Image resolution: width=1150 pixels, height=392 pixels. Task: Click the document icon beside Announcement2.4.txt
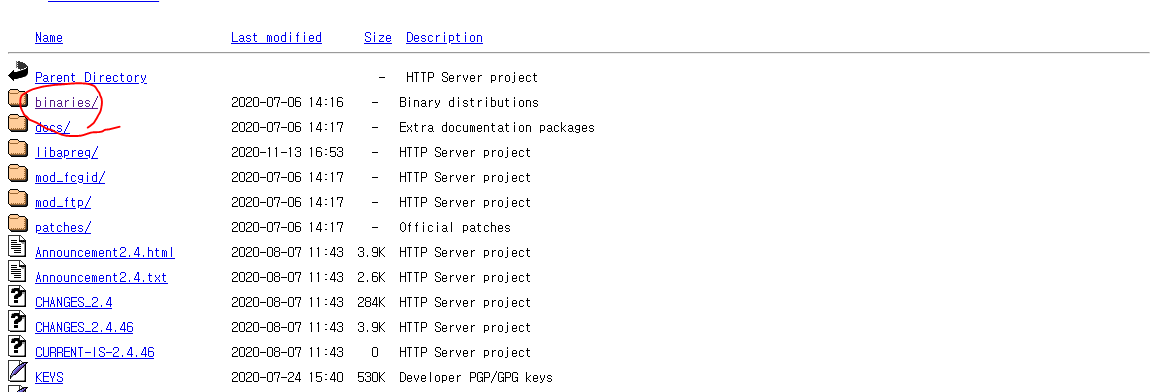[x=17, y=272]
